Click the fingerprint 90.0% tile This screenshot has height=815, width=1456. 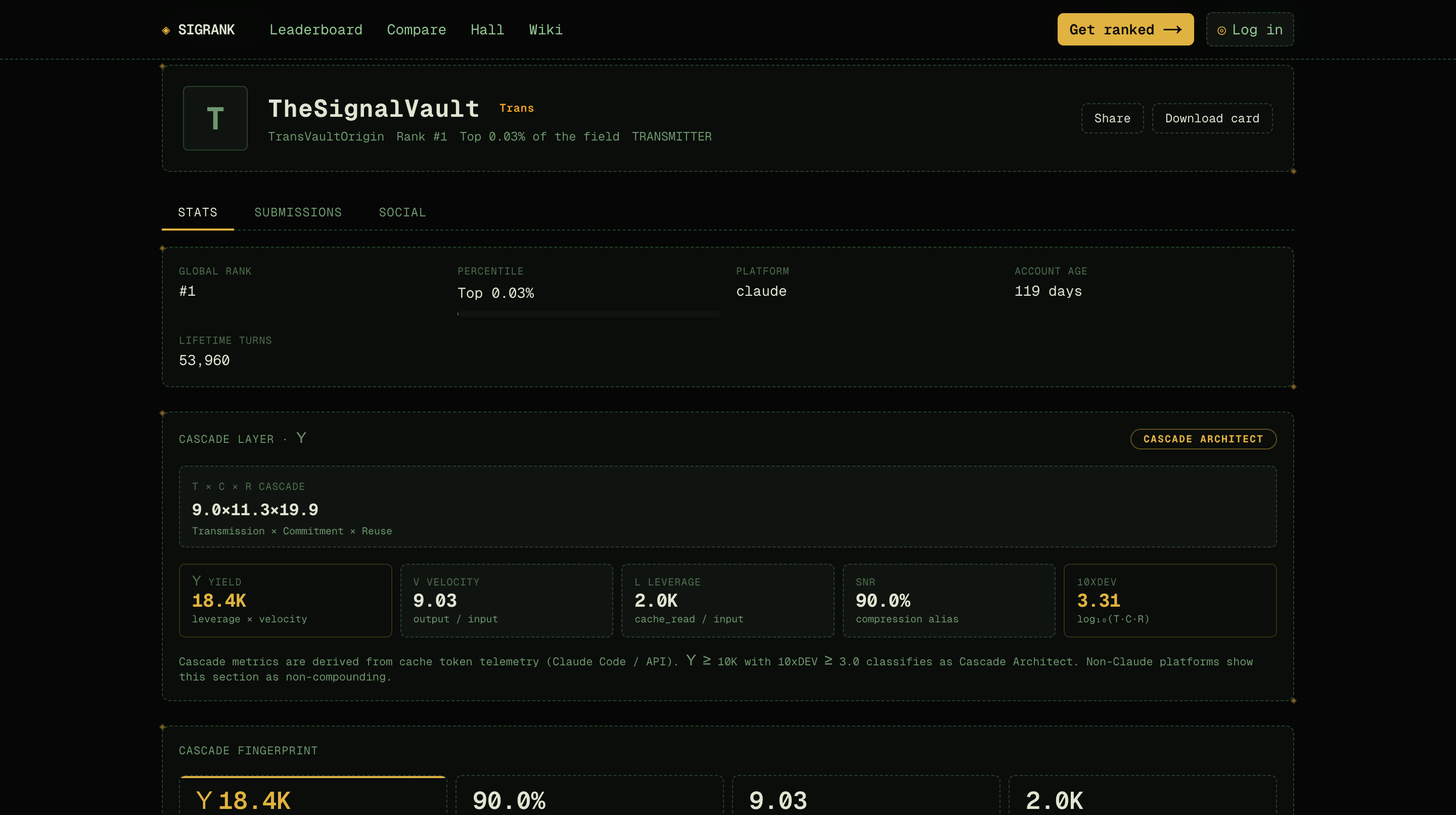tap(589, 796)
